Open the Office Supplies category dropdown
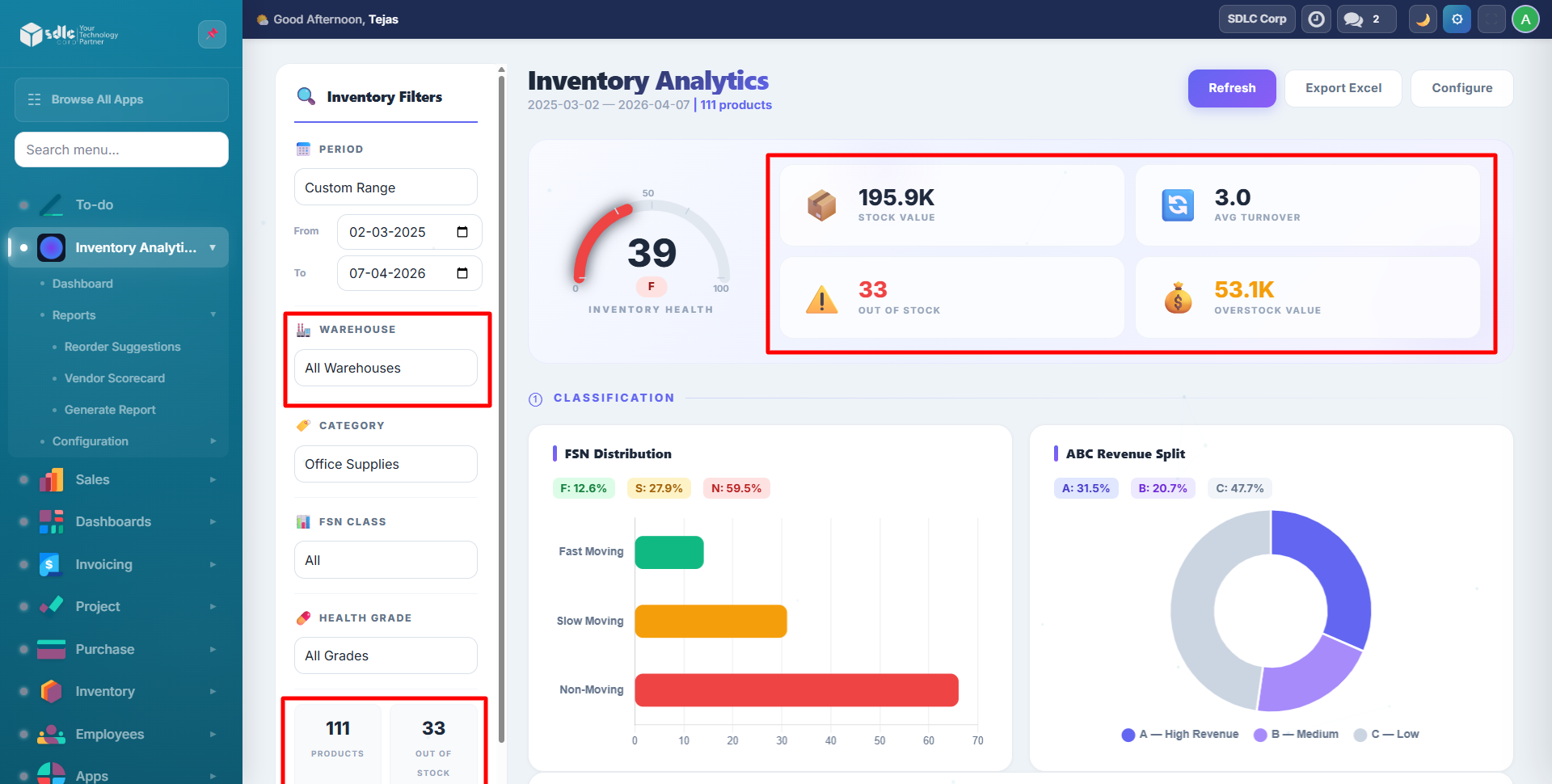 [x=386, y=464]
